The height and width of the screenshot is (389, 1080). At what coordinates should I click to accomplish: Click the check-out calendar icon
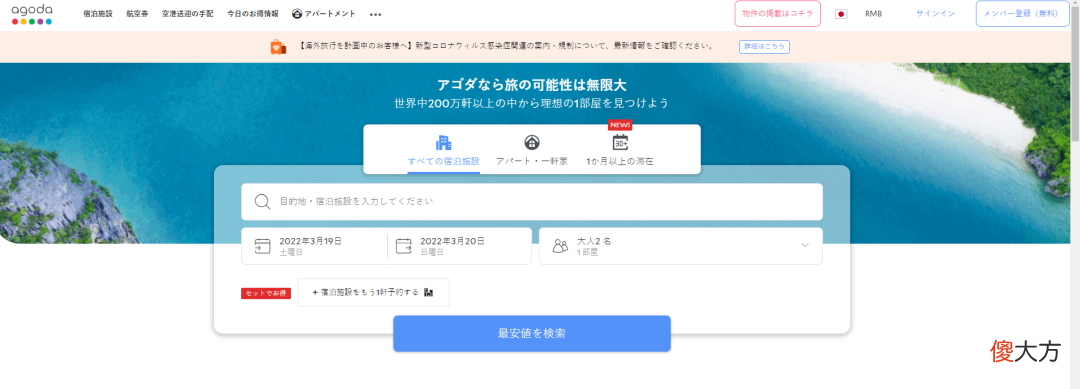(404, 246)
